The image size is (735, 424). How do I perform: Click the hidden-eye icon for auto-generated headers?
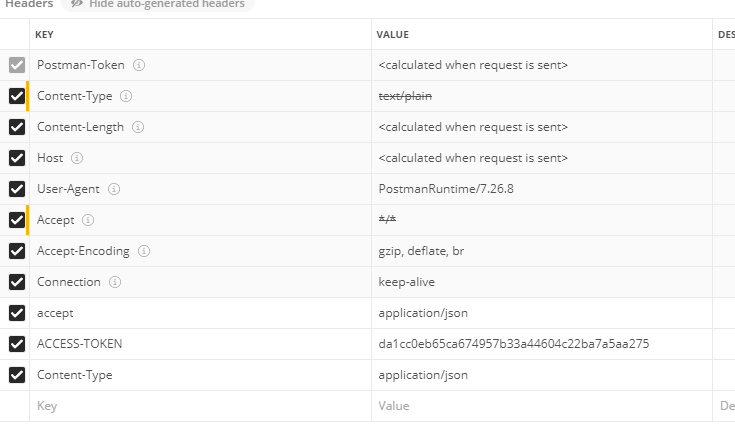tap(75, 4)
